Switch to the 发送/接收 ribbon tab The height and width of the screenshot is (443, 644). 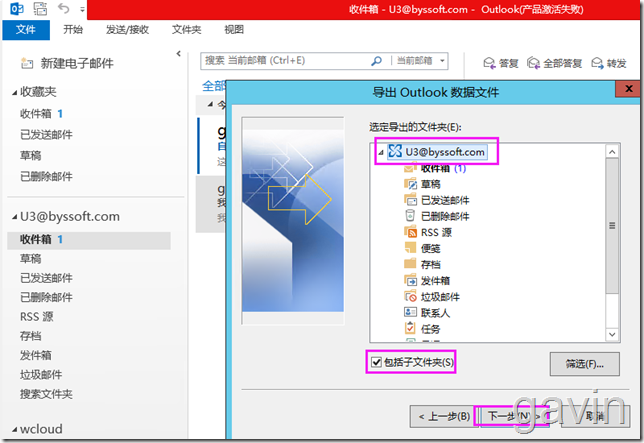point(127,30)
